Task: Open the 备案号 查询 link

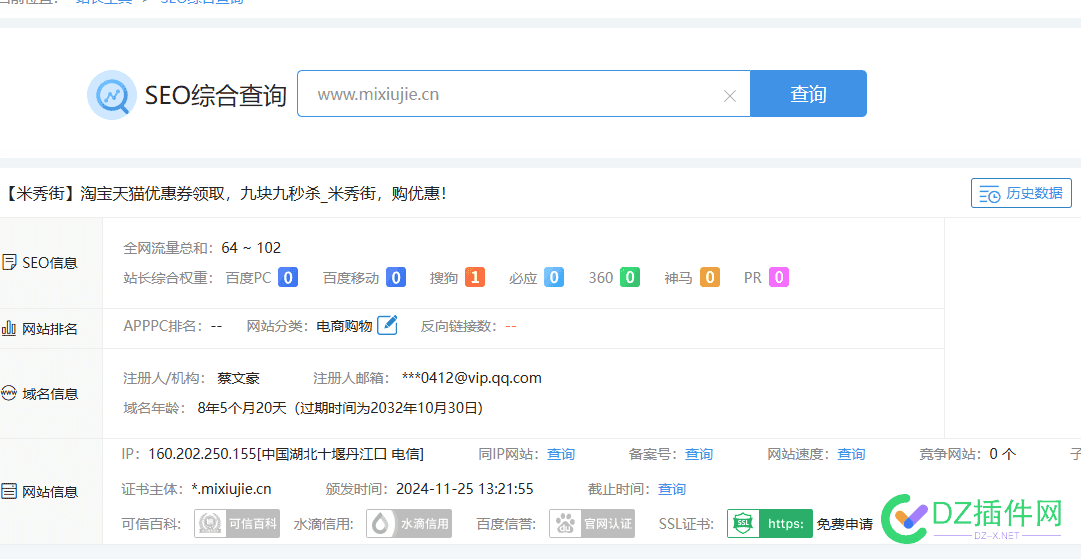Action: 699,454
